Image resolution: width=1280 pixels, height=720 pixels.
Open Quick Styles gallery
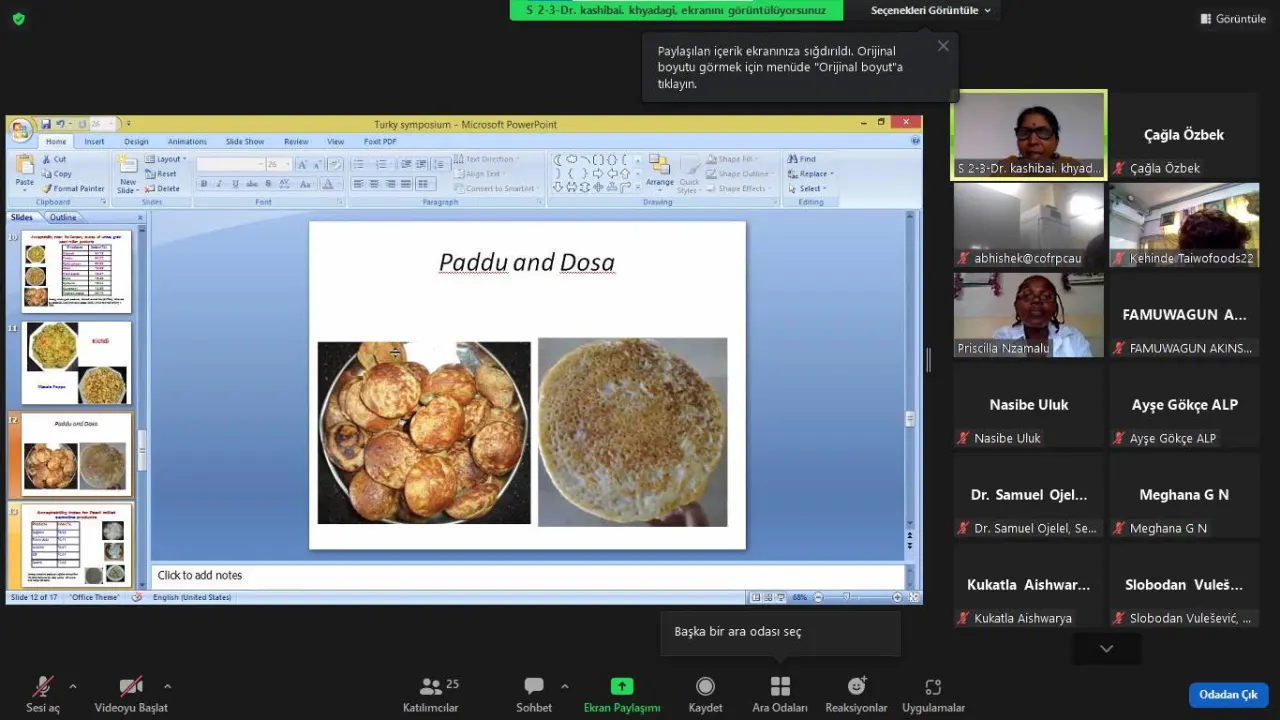pyautogui.click(x=689, y=172)
